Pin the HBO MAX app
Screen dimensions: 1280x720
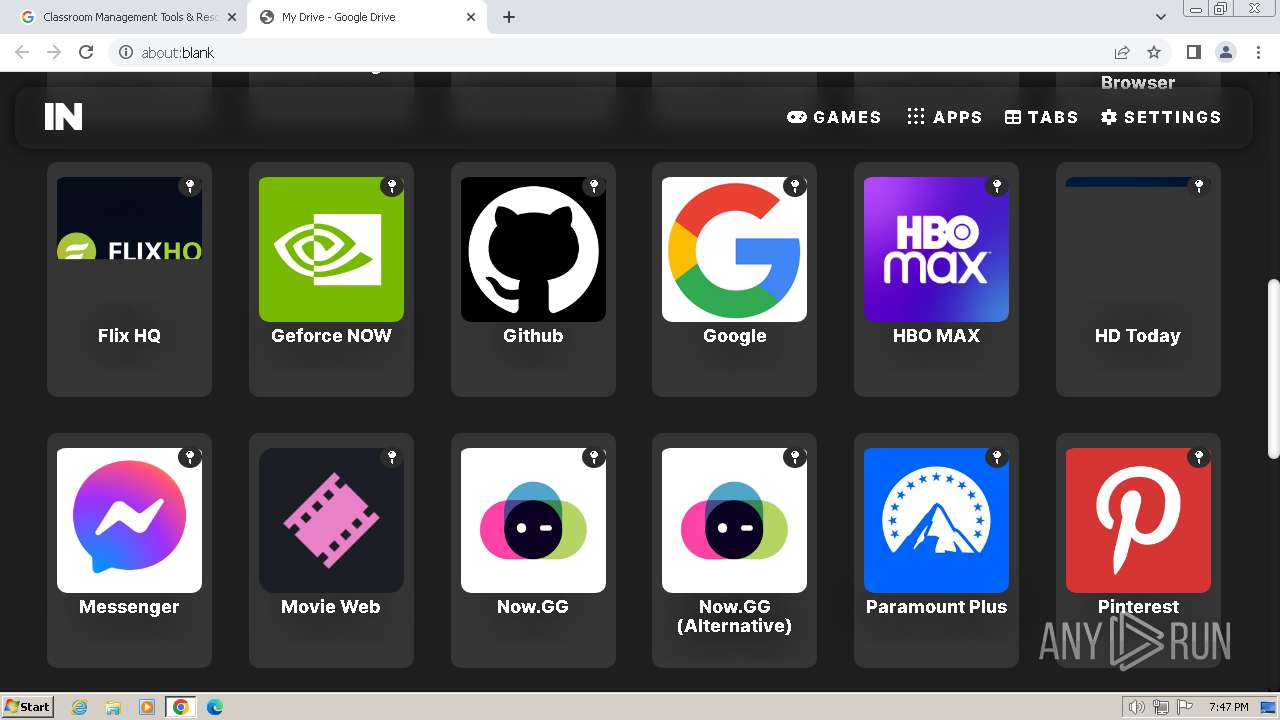click(x=997, y=186)
